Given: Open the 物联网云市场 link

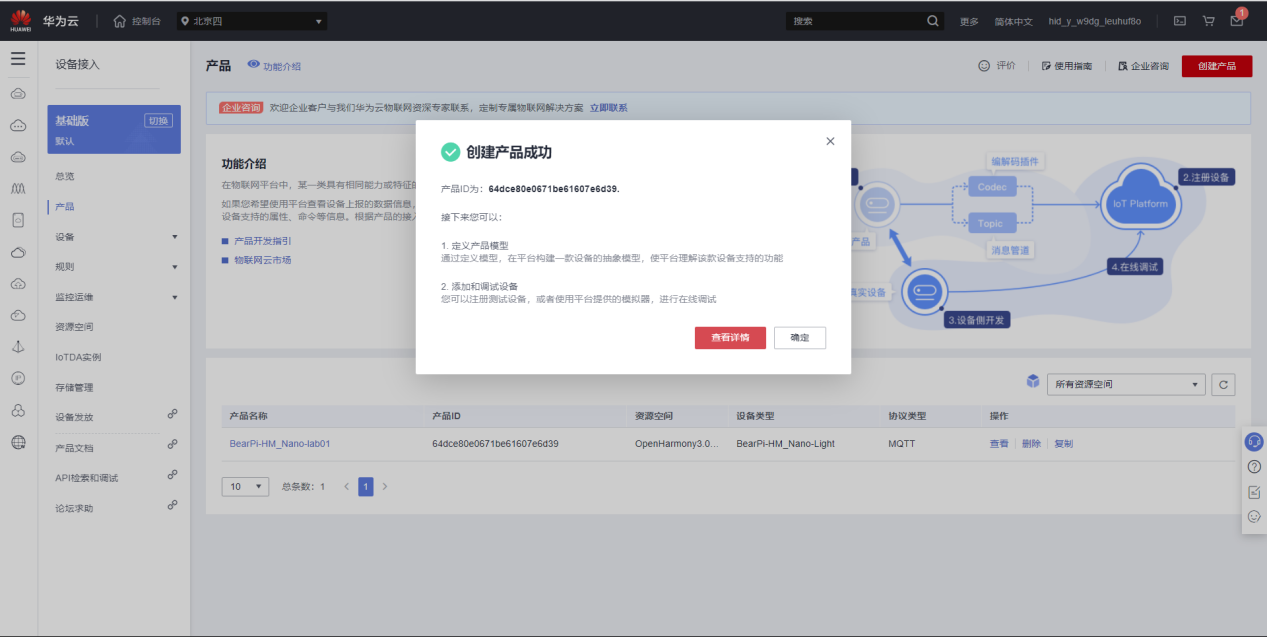Looking at the screenshot, I should [x=262, y=260].
